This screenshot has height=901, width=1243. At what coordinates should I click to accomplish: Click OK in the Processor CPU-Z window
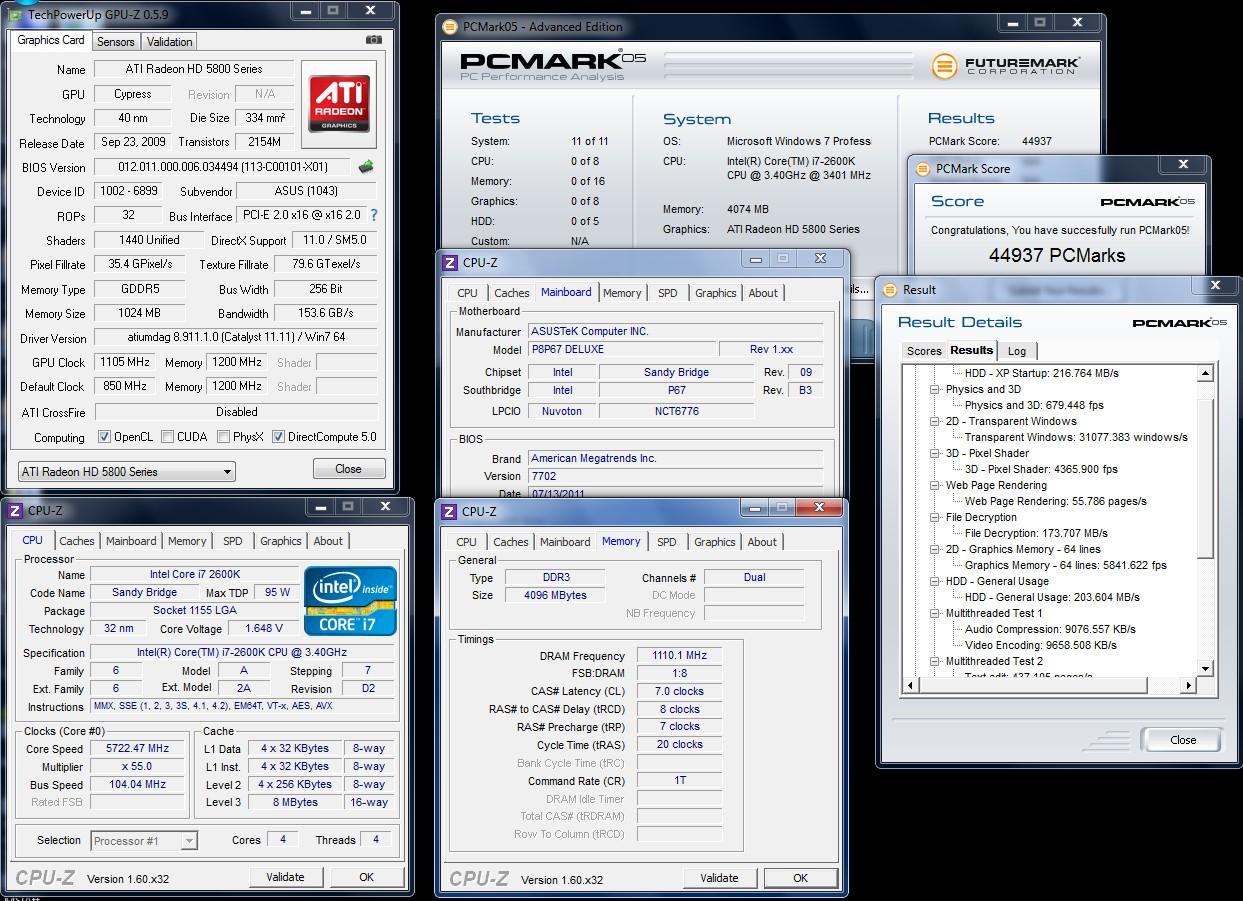pyautogui.click(x=366, y=877)
